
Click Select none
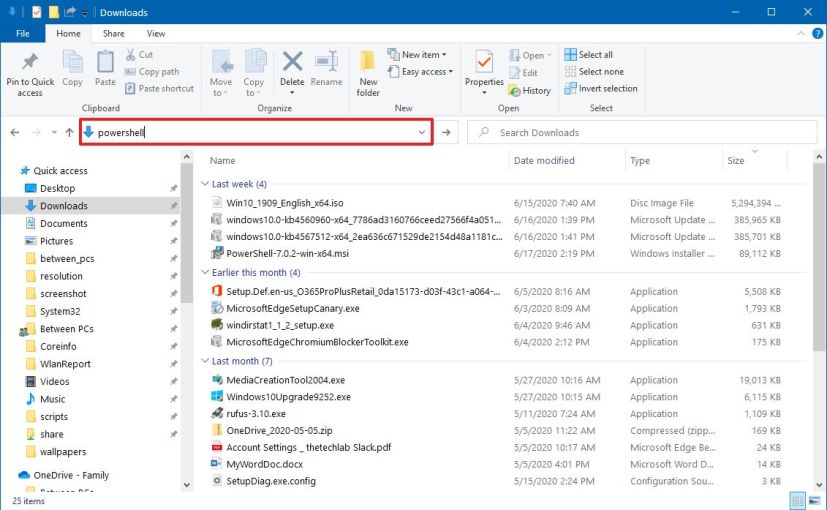tap(594, 71)
